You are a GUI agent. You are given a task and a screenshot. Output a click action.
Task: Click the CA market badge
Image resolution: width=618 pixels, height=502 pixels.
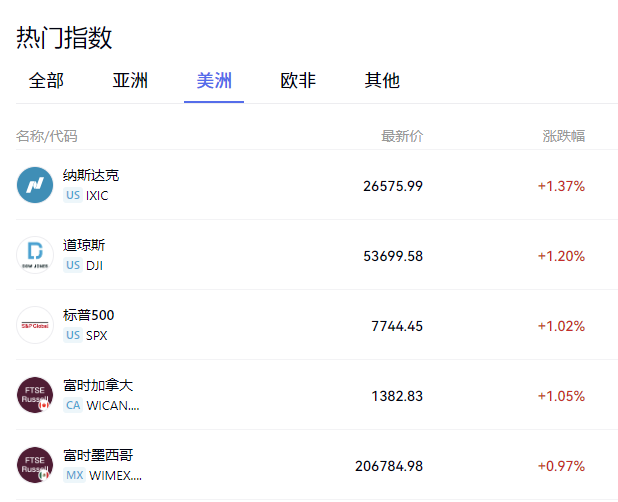tap(73, 405)
